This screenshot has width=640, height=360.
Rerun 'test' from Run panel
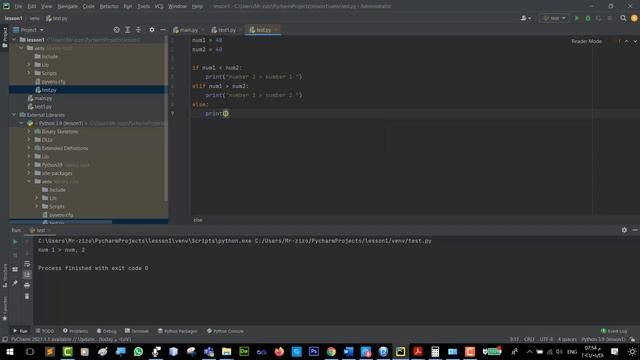[15, 242]
